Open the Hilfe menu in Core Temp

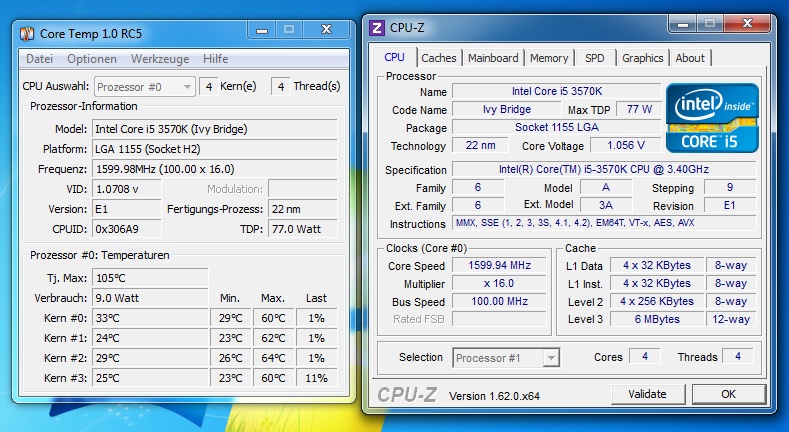click(x=215, y=59)
